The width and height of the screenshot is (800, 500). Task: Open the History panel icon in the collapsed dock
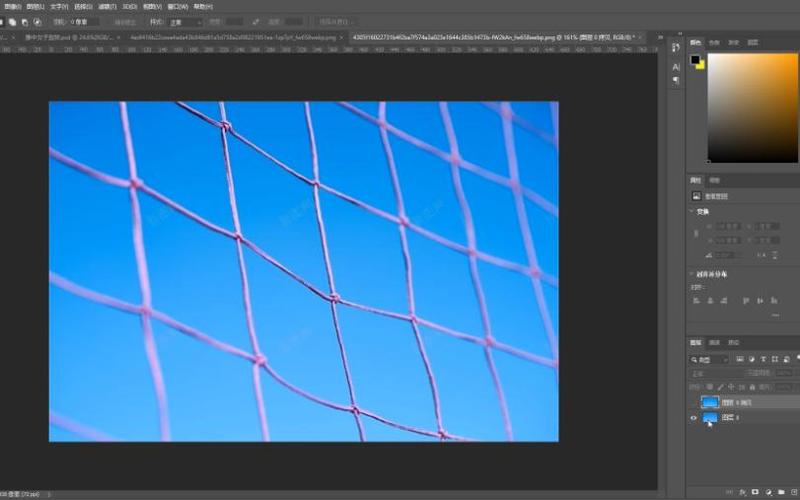676,47
